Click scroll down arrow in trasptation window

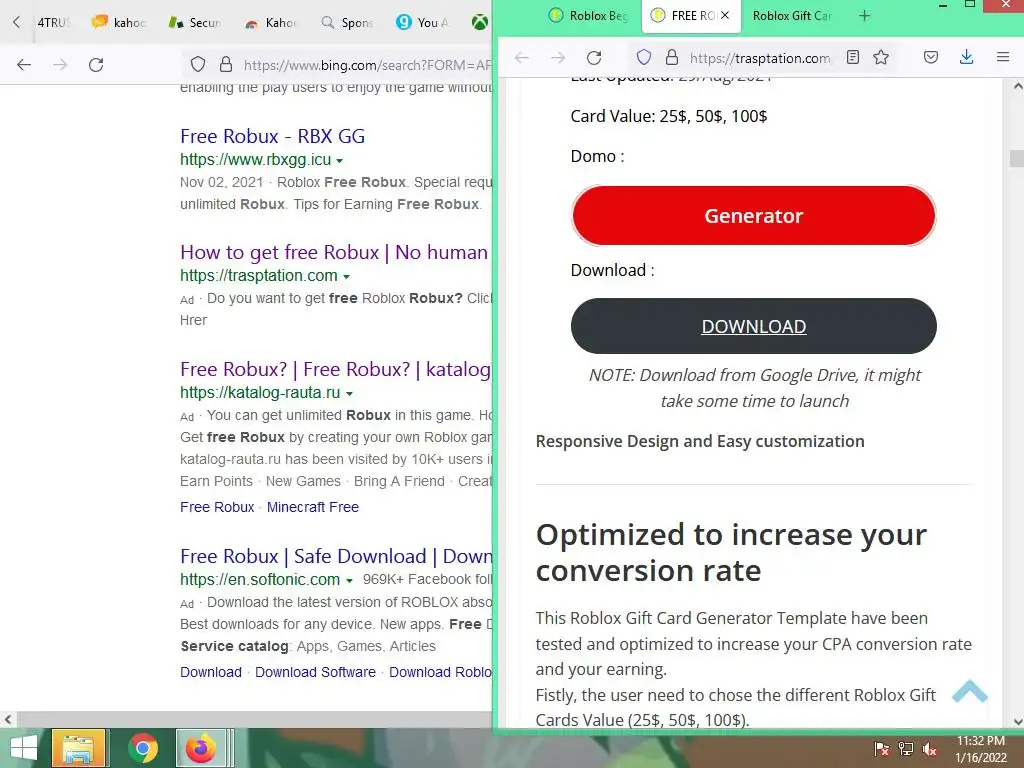tap(1017, 722)
